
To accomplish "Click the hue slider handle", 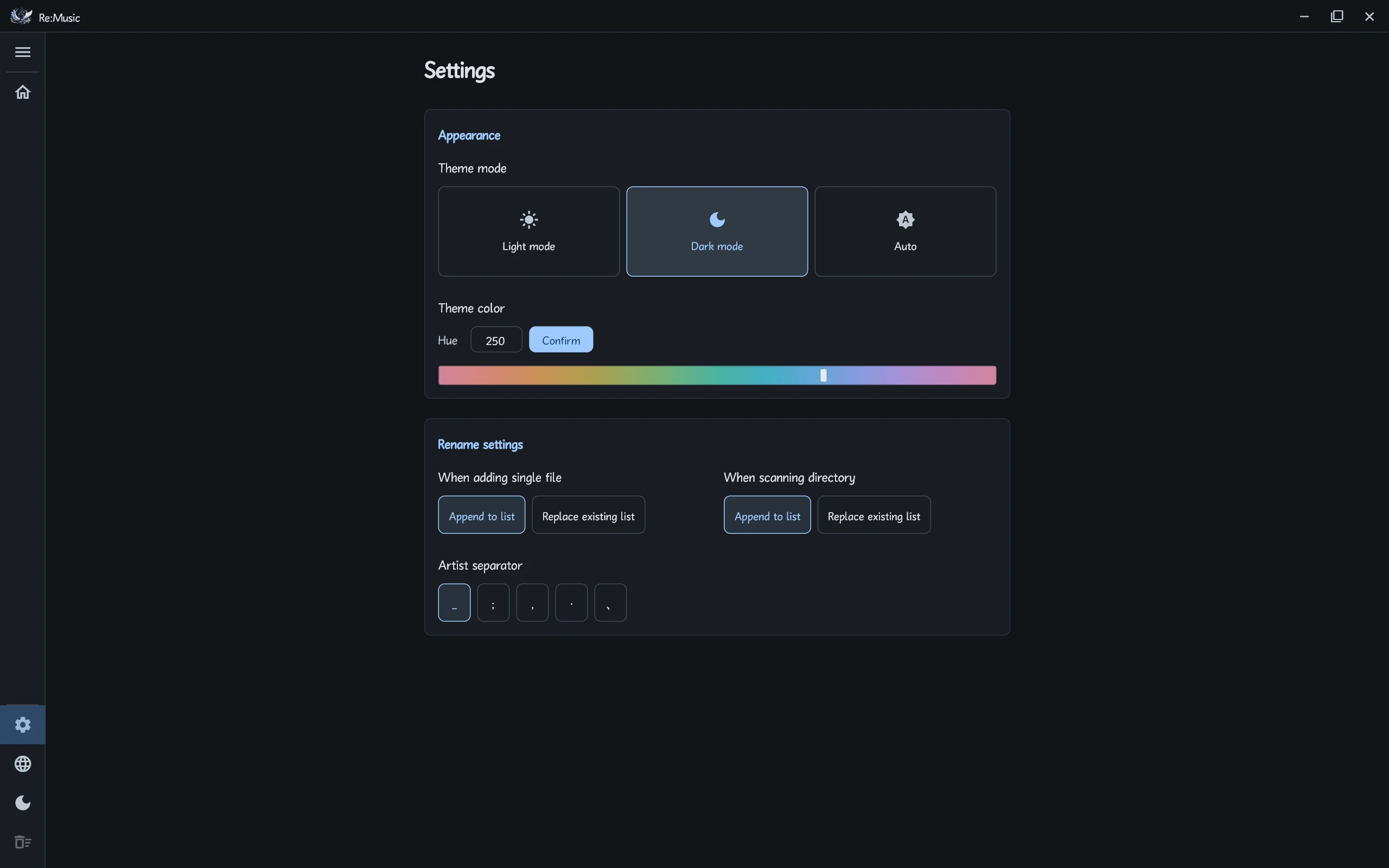I will tap(824, 375).
